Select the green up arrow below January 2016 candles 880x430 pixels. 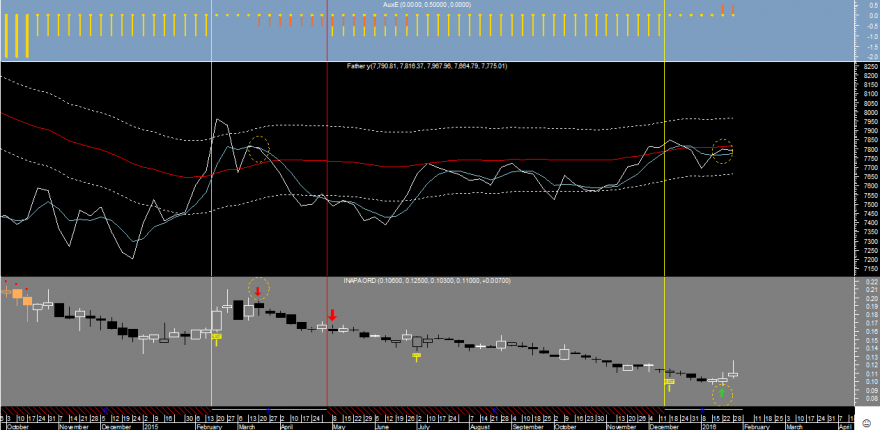coord(722,393)
